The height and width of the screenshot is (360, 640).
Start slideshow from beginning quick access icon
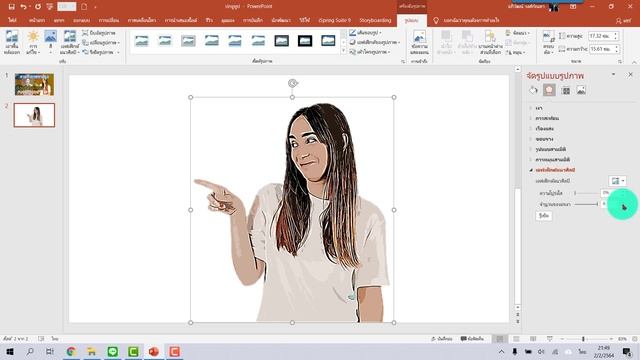tap(50, 7)
